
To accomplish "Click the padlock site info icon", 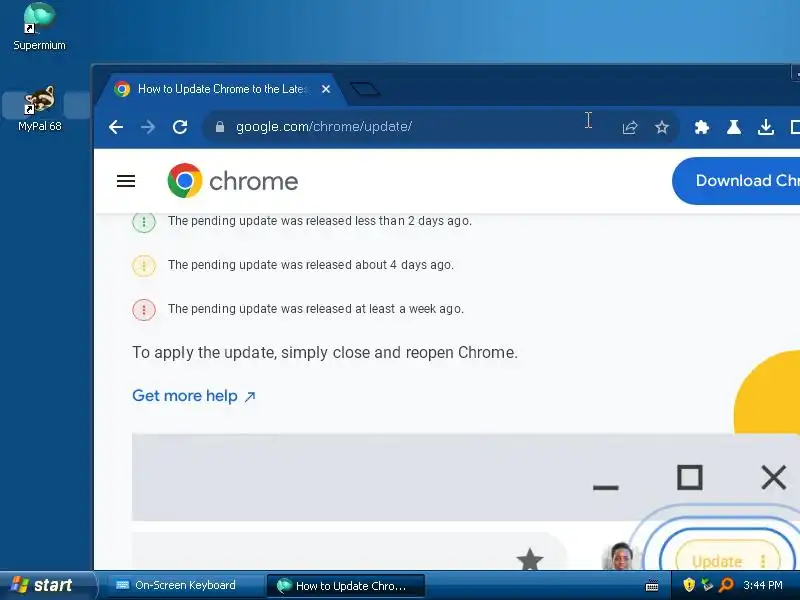I will tap(220, 127).
